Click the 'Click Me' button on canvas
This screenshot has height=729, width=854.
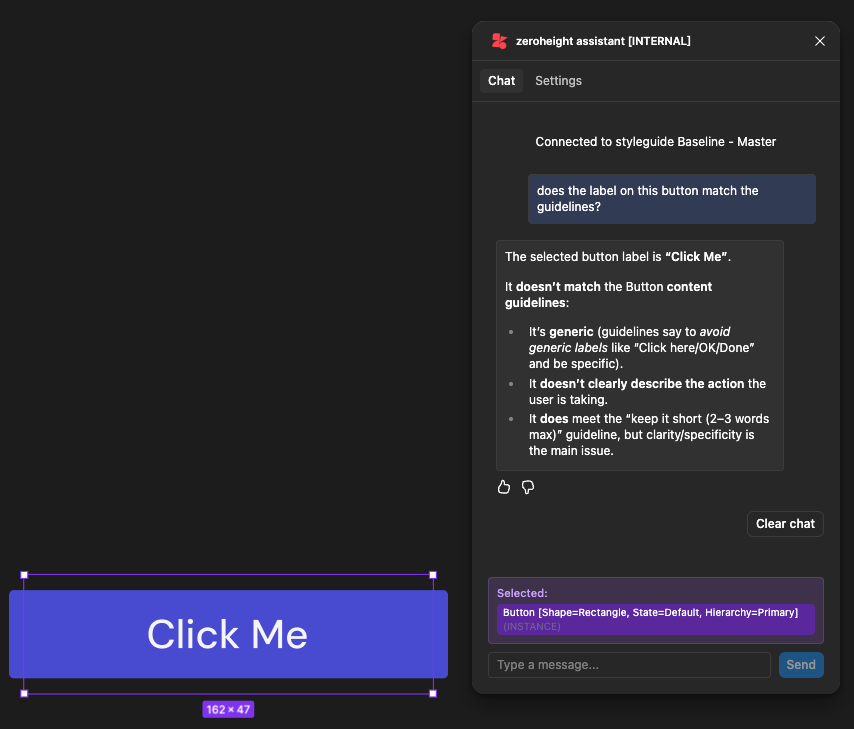228,634
